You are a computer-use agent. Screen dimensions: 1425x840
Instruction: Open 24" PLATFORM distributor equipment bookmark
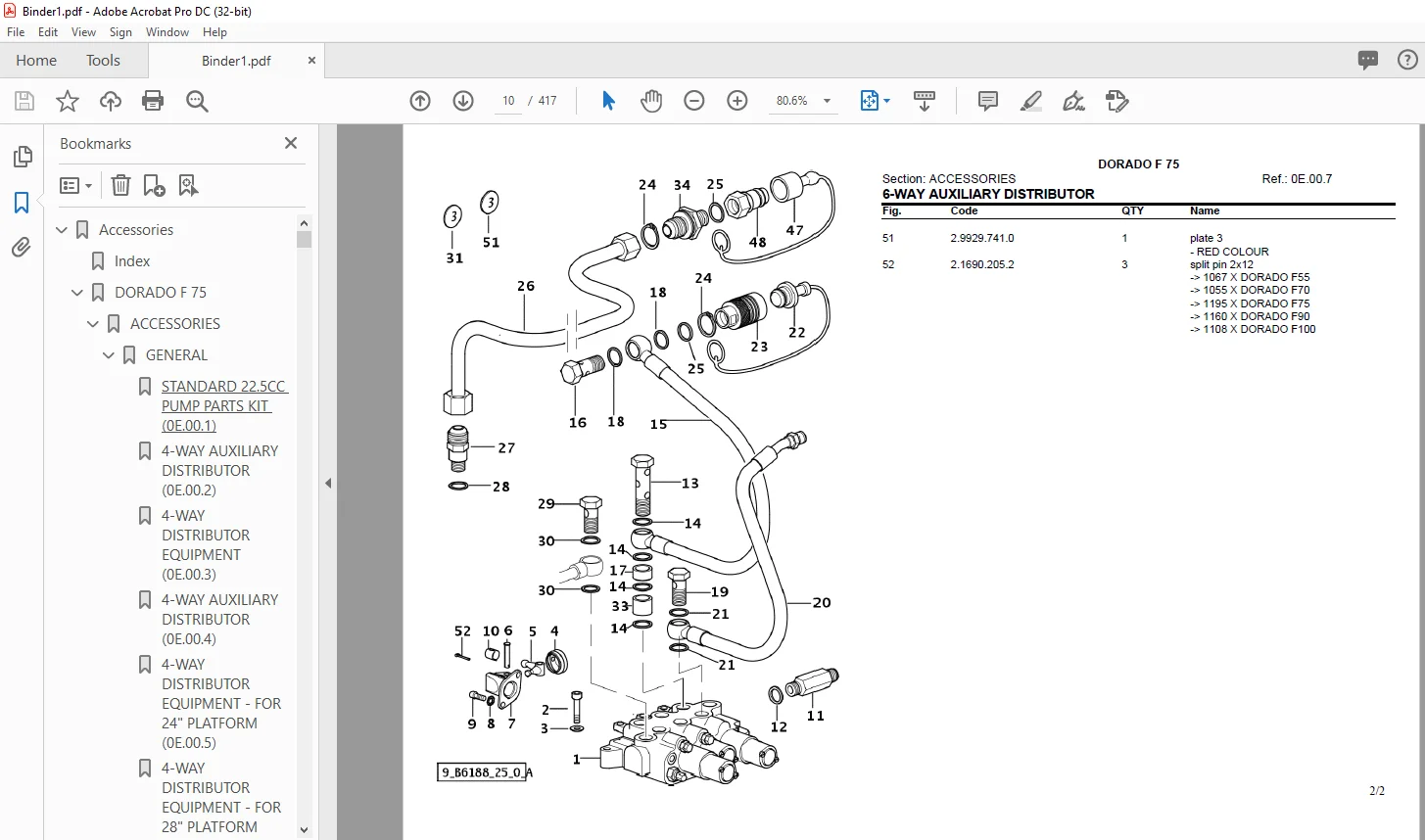(221, 704)
